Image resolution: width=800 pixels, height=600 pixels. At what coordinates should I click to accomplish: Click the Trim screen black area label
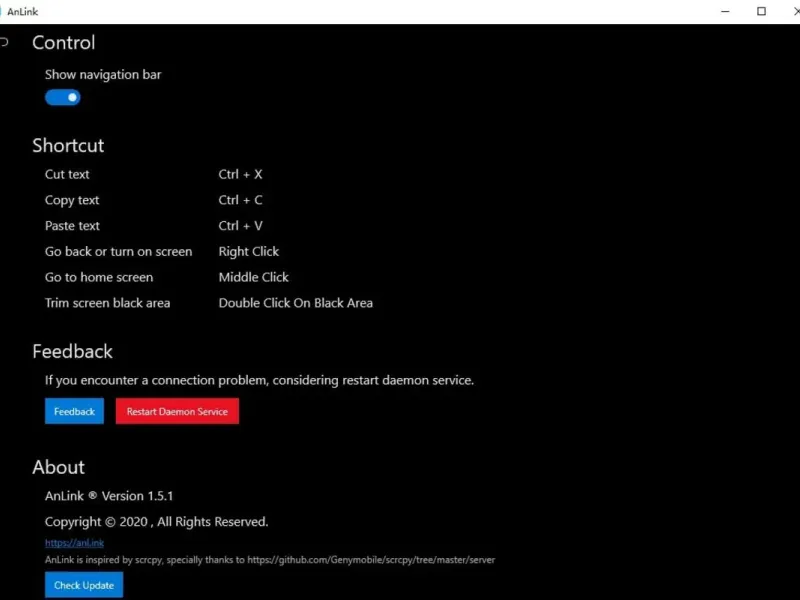108,303
